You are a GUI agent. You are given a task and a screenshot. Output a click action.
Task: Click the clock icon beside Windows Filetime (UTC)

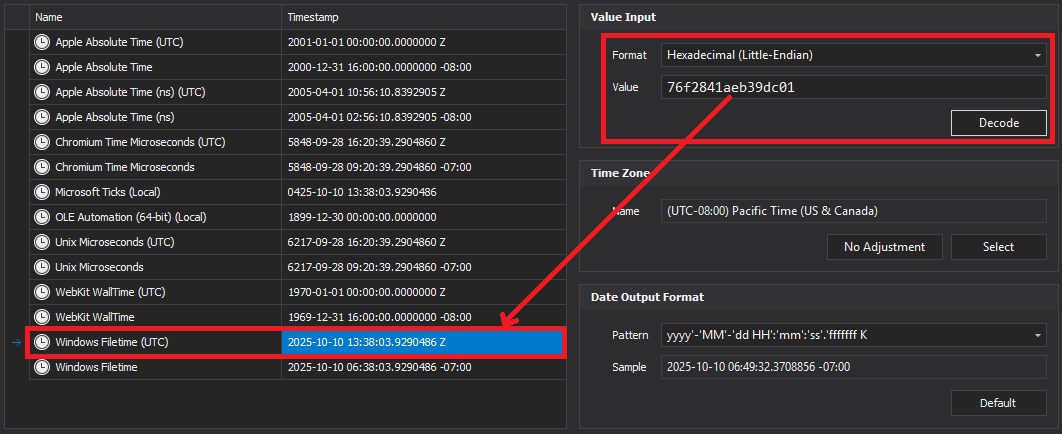pos(42,342)
